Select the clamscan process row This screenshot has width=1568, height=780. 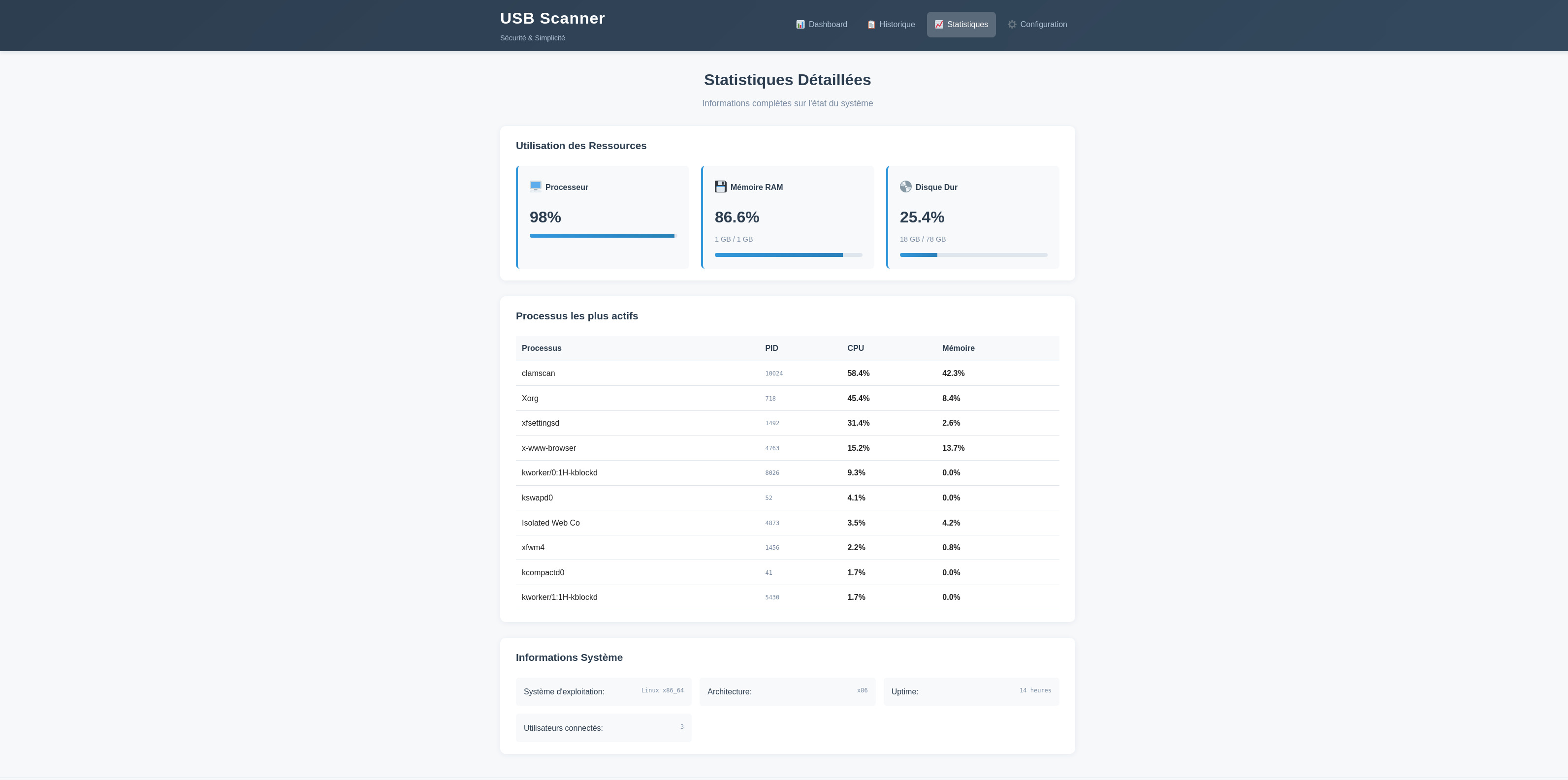point(787,373)
